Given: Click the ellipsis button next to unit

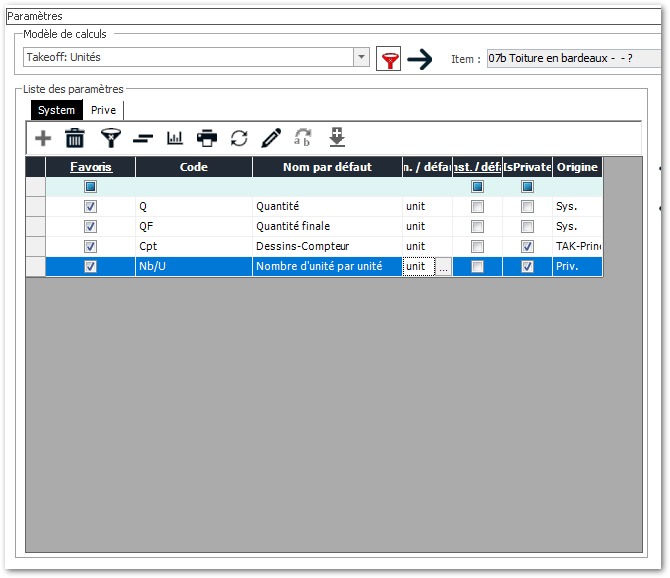Looking at the screenshot, I should tap(443, 266).
